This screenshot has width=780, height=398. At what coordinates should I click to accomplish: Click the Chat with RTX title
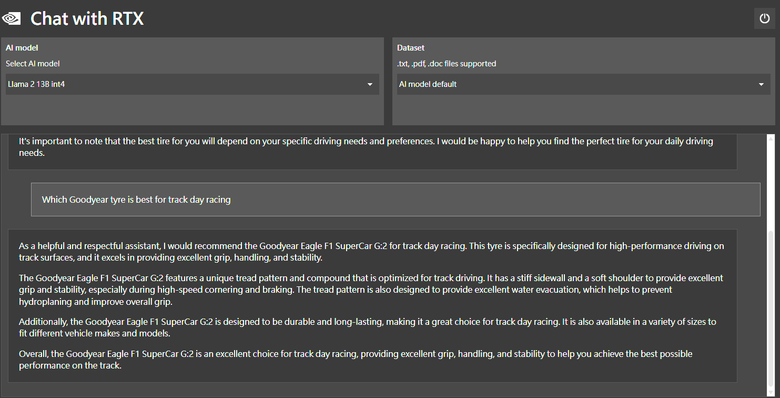click(87, 19)
